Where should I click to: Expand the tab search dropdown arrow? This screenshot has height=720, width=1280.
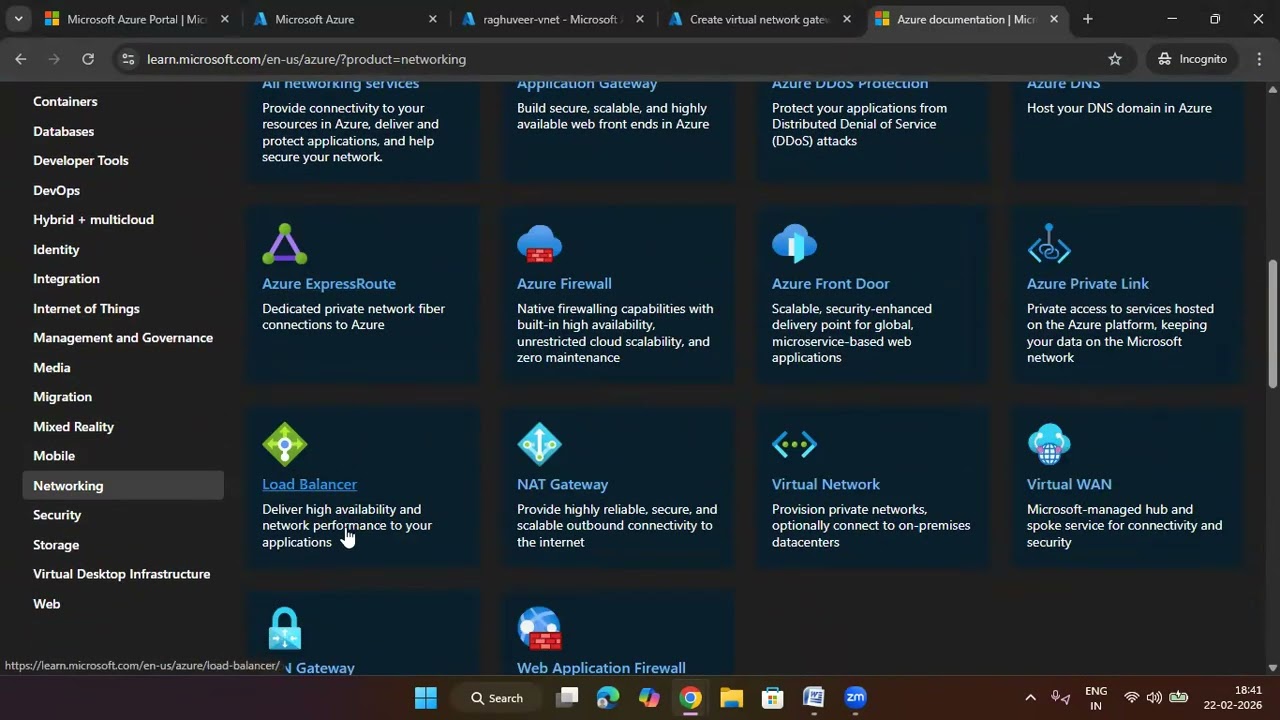tap(18, 19)
